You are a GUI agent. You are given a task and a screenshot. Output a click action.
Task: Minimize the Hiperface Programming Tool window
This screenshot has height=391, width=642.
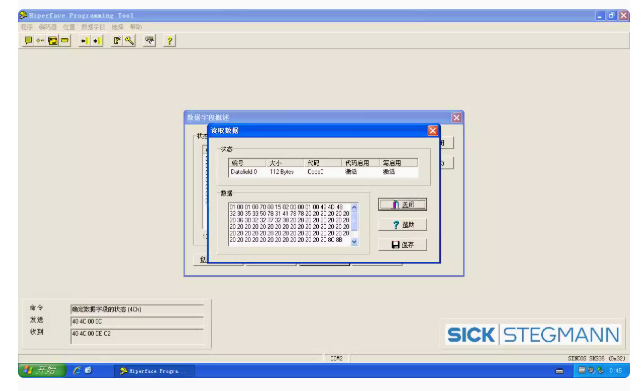coord(600,16)
